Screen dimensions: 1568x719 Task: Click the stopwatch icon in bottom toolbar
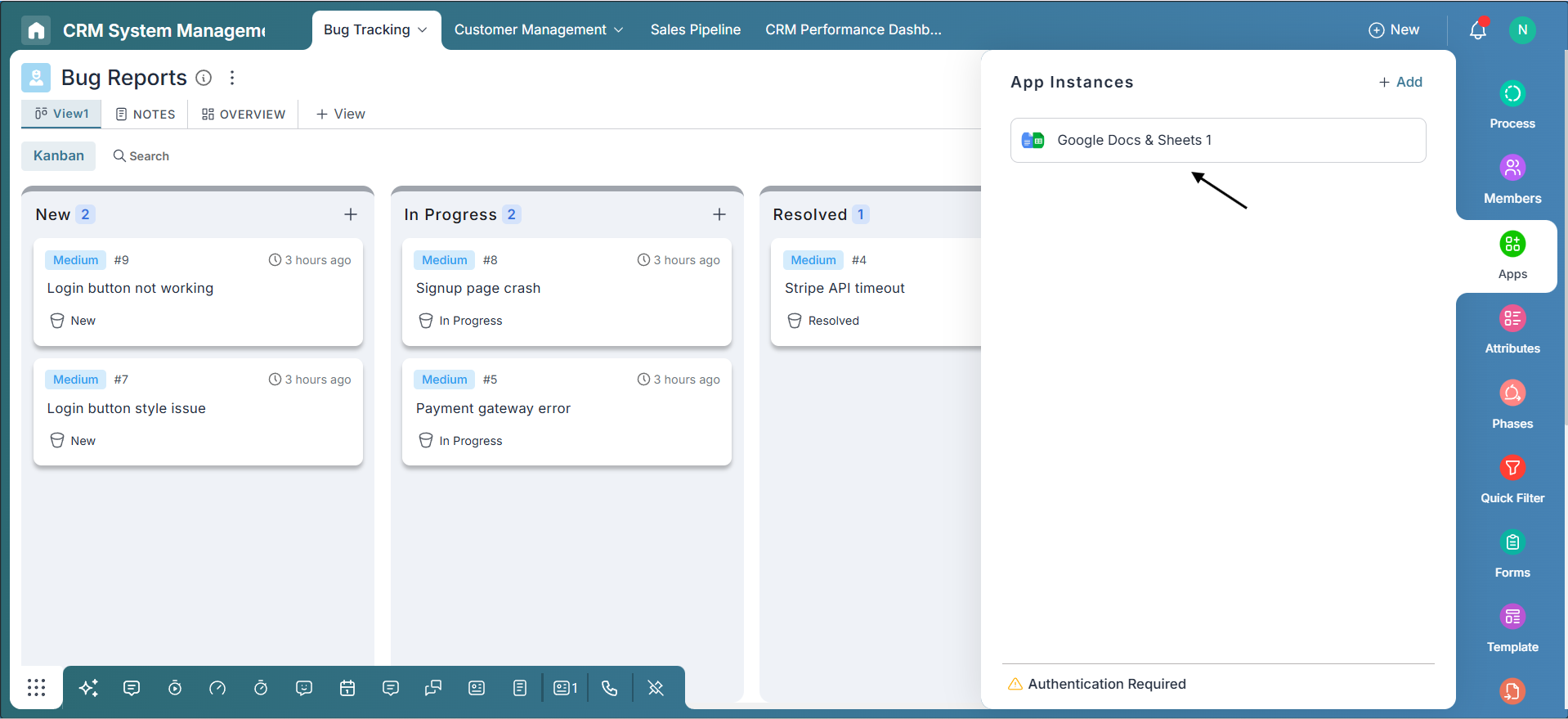261,688
